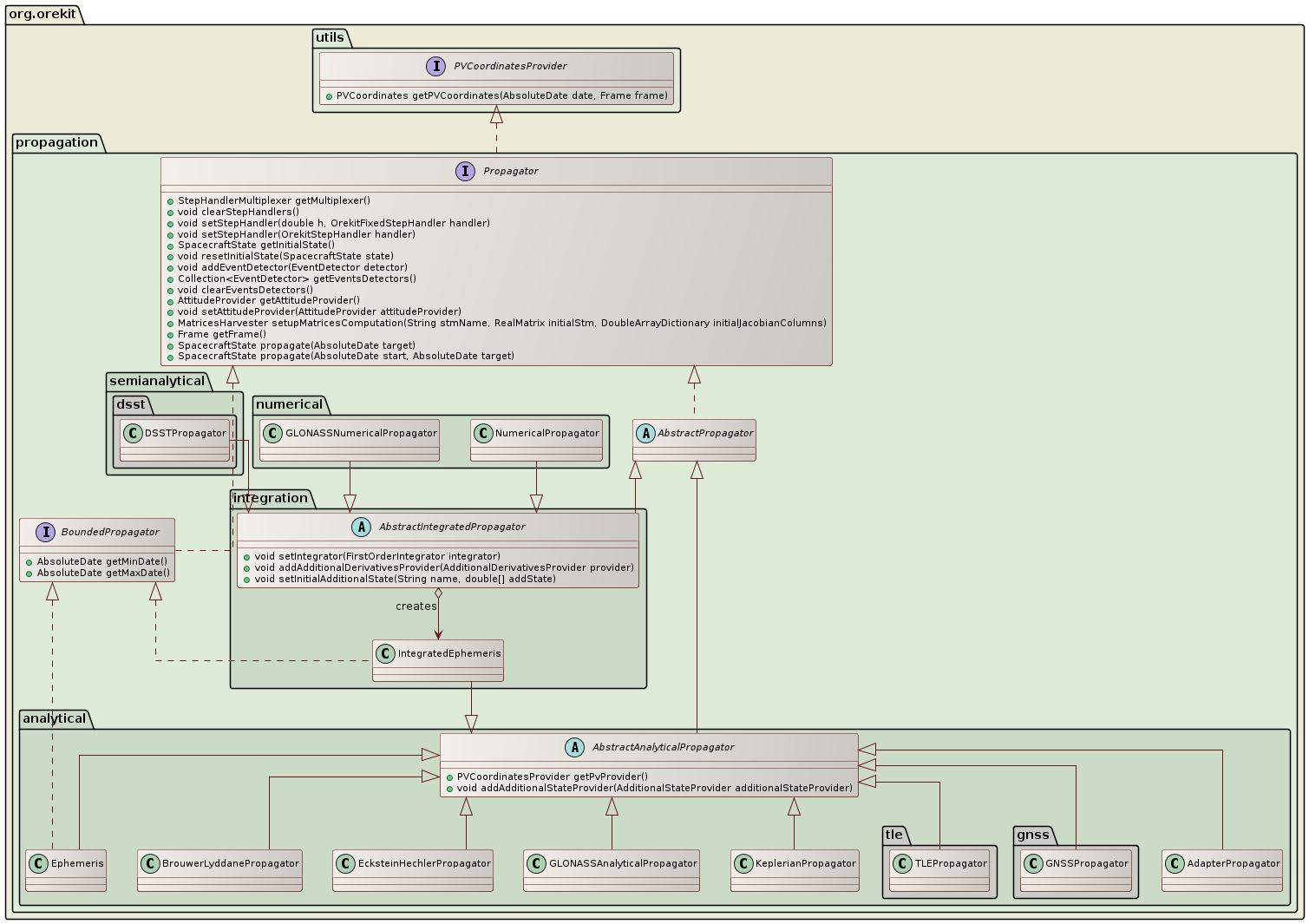Click the green visibility marker beside getMultiplexer()
The image size is (1309, 924).
pos(170,200)
